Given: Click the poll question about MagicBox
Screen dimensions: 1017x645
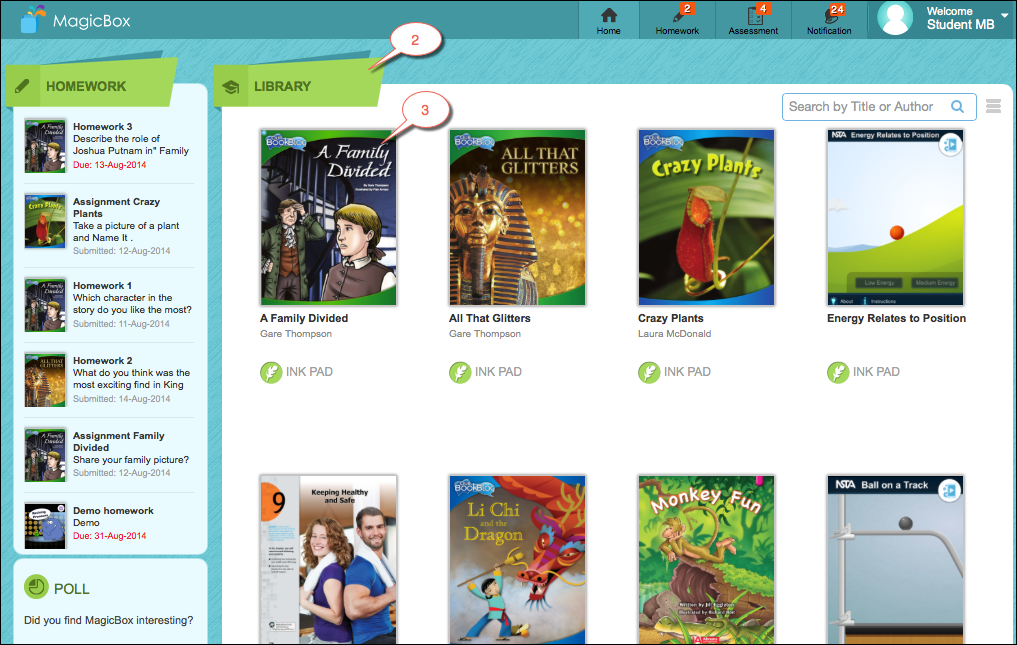Looking at the screenshot, I should pos(108,620).
